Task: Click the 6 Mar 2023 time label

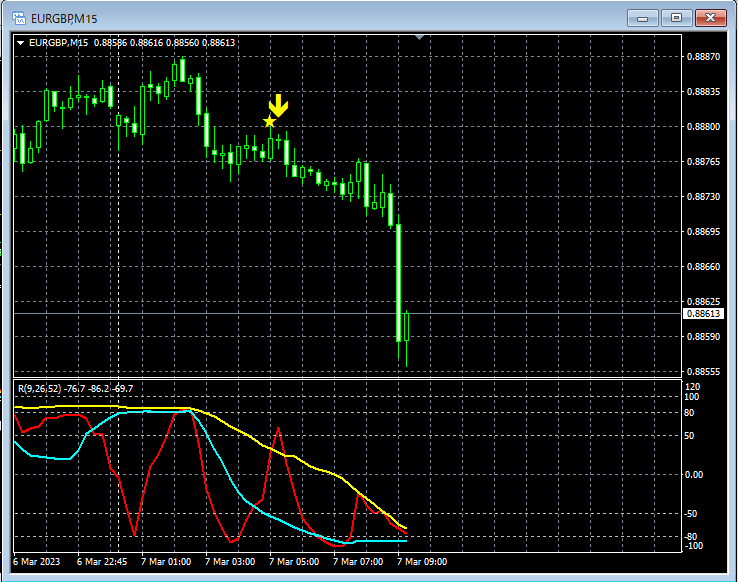Action: point(37,562)
